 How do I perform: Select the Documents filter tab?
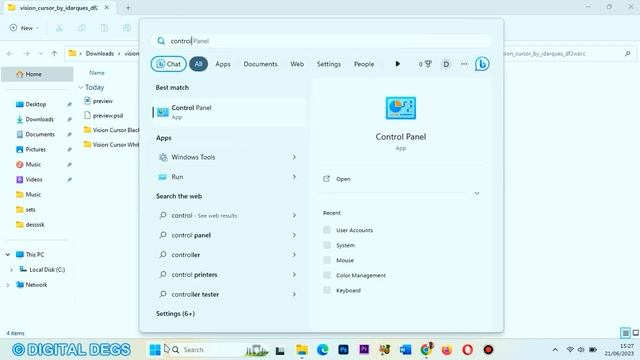pos(260,64)
